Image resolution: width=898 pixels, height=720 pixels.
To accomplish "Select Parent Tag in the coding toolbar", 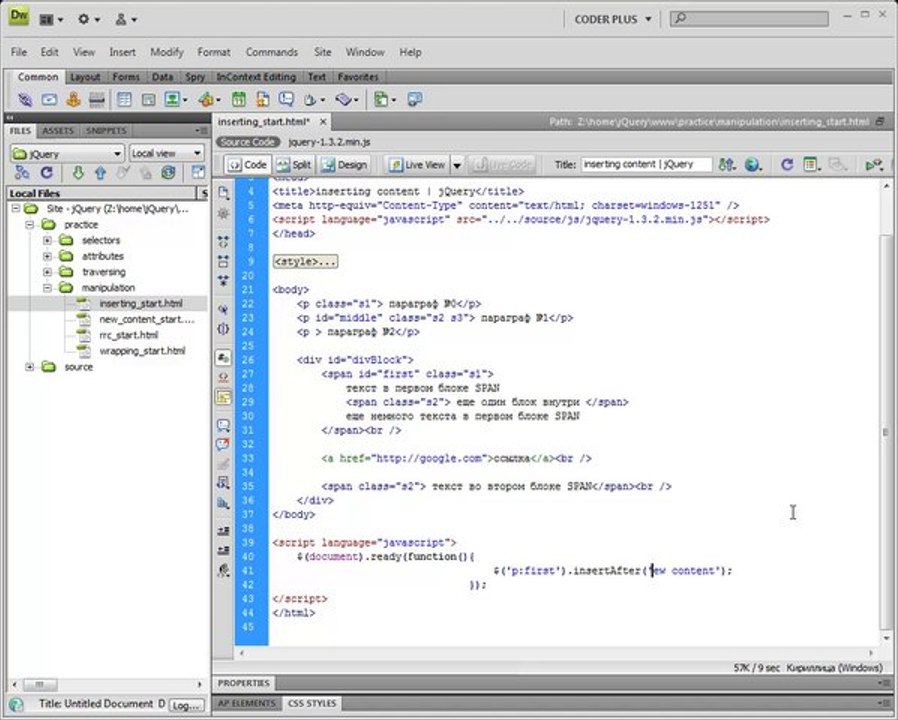I will coord(223,309).
